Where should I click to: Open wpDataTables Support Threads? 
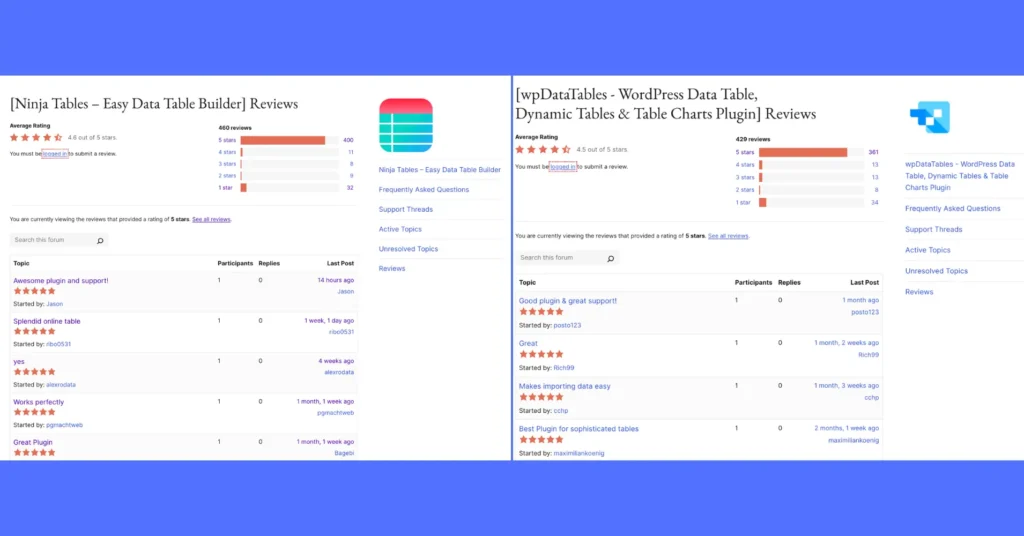934,229
